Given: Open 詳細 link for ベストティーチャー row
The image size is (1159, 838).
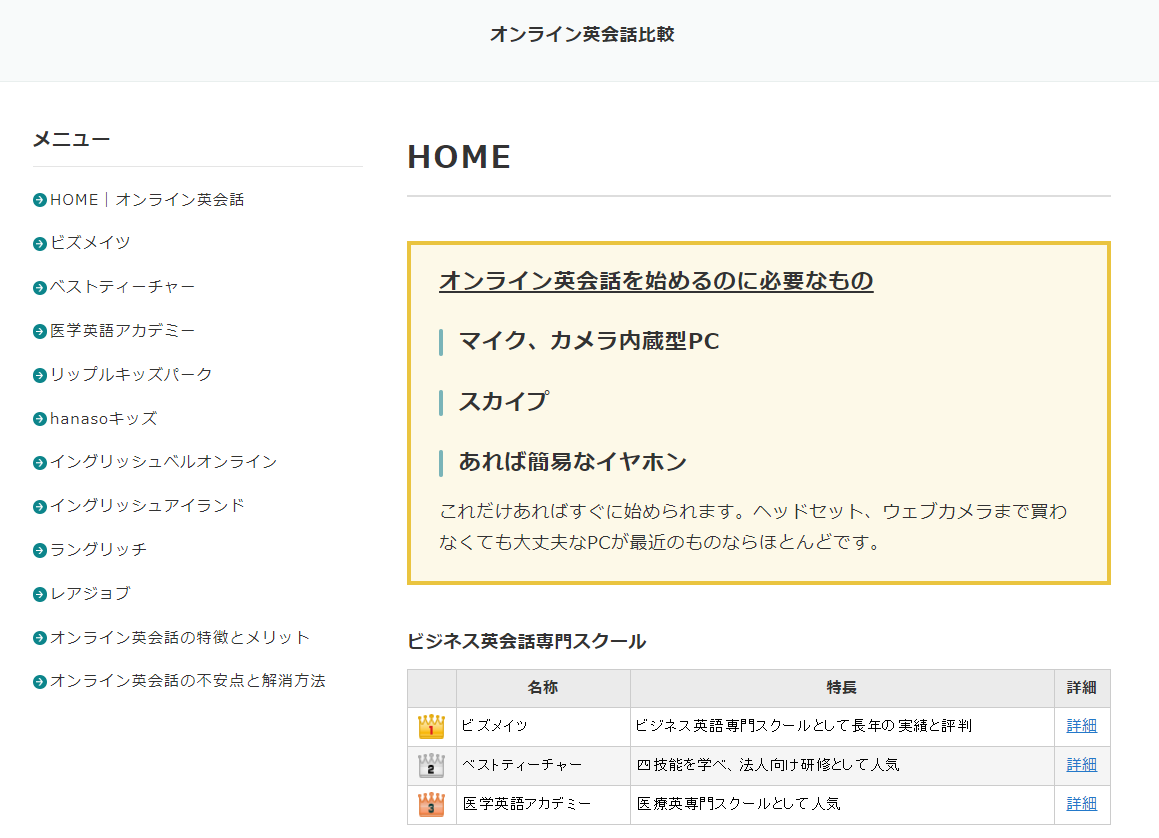Looking at the screenshot, I should pos(1081,765).
